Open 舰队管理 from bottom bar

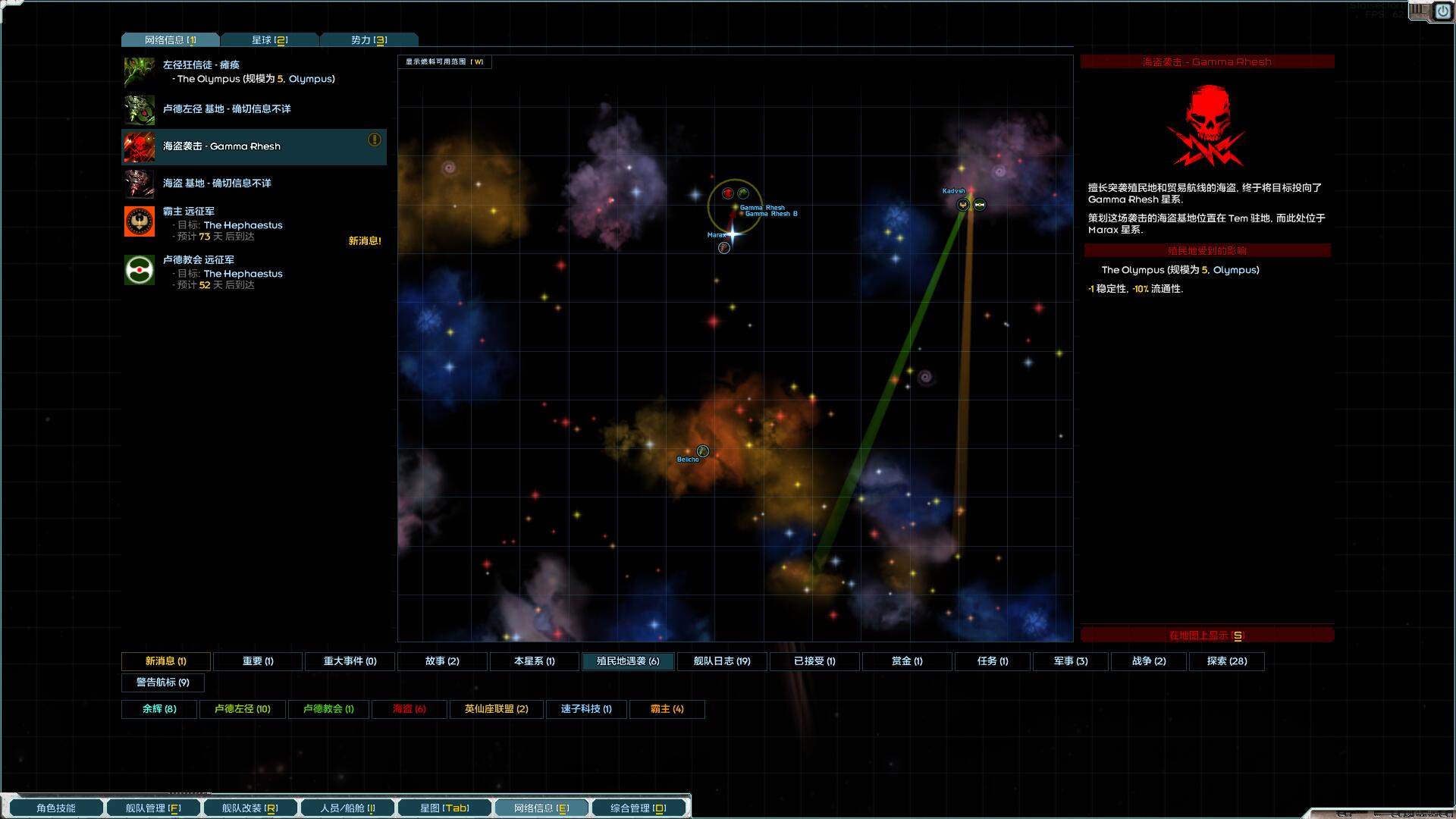[x=153, y=808]
